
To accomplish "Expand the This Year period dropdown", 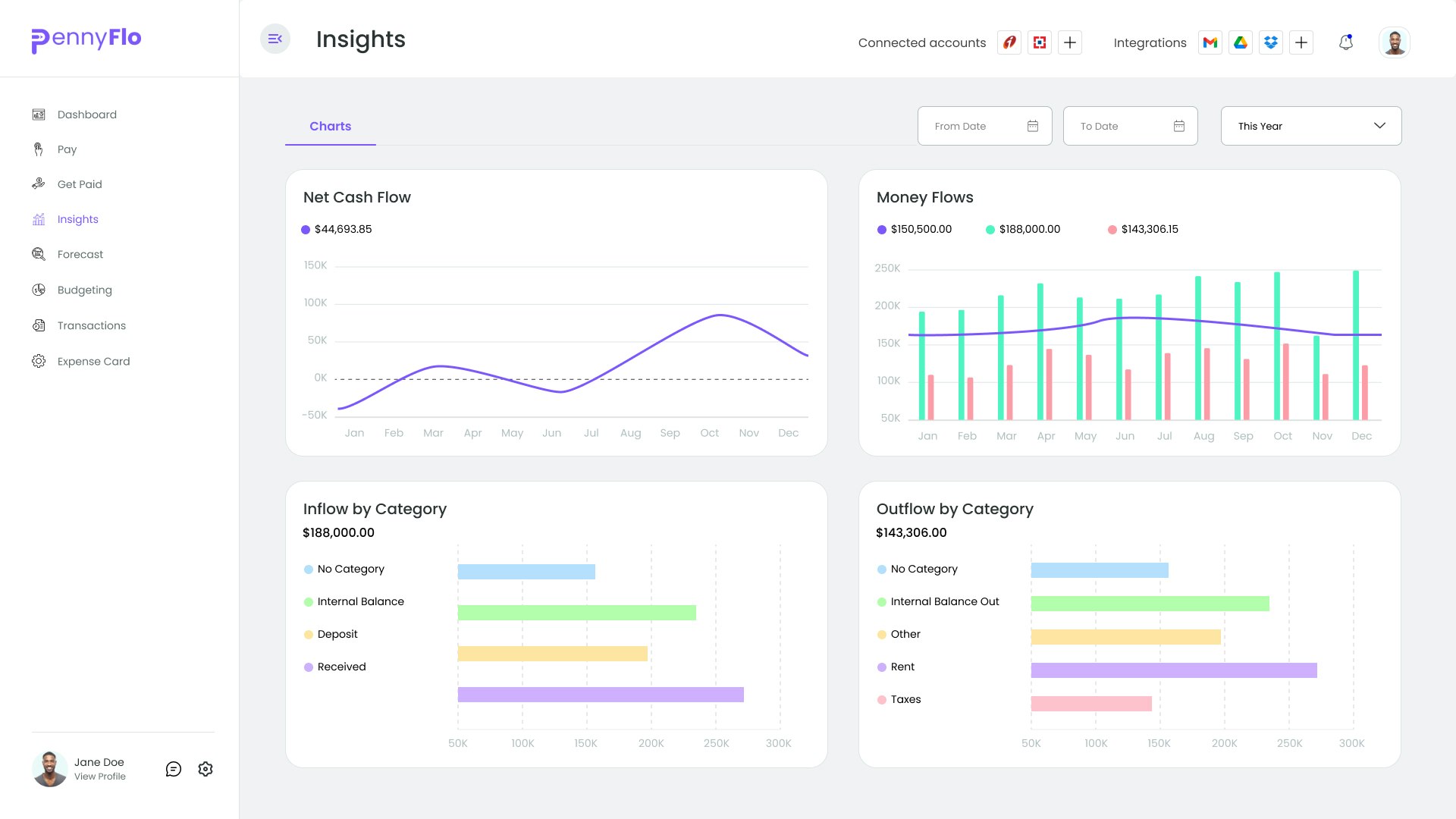I will 1311,126.
